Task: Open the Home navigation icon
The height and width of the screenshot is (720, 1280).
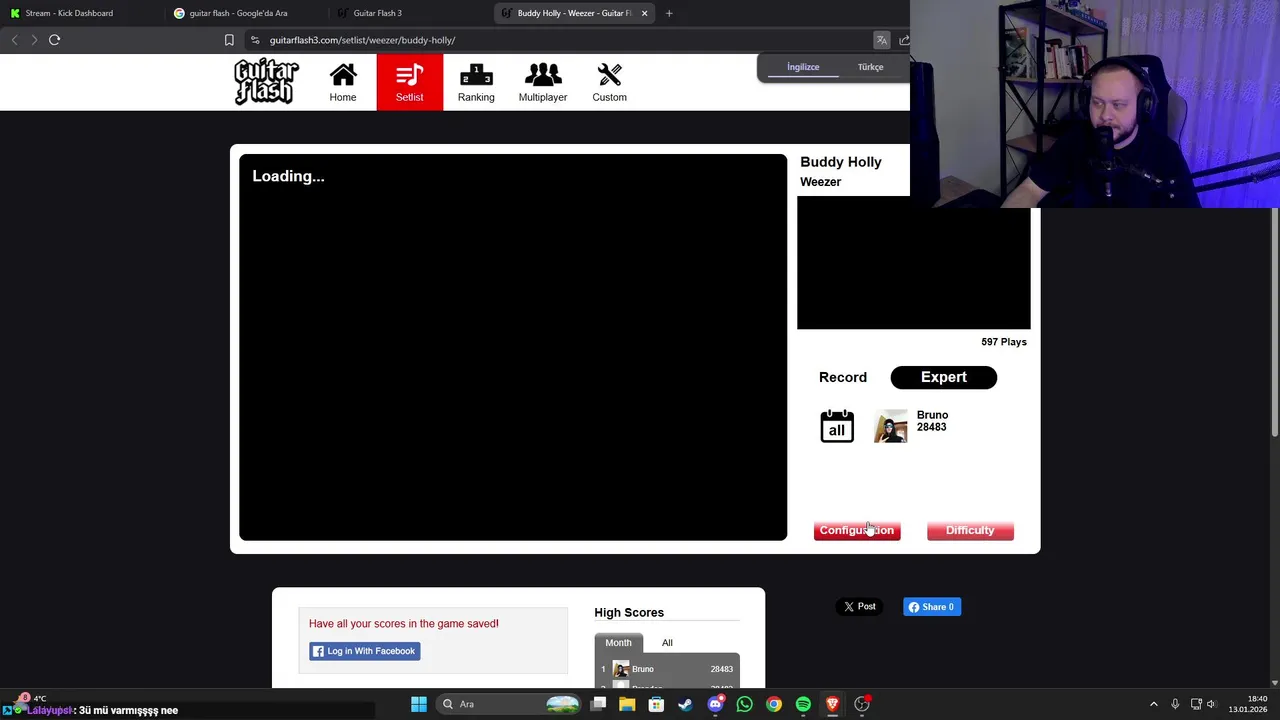Action: 343,82
